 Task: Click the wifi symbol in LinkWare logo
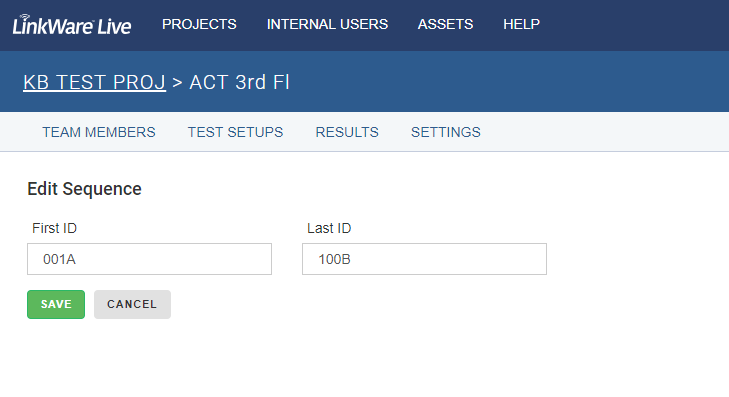[x=24, y=17]
